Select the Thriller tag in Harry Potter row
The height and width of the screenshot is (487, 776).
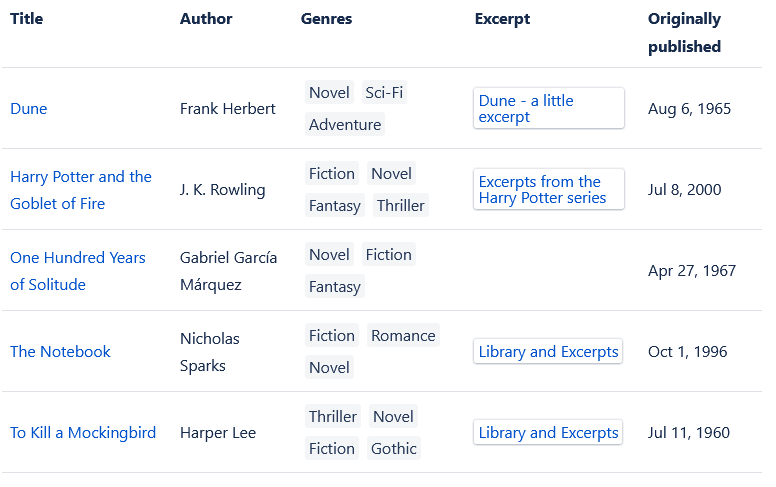point(400,206)
